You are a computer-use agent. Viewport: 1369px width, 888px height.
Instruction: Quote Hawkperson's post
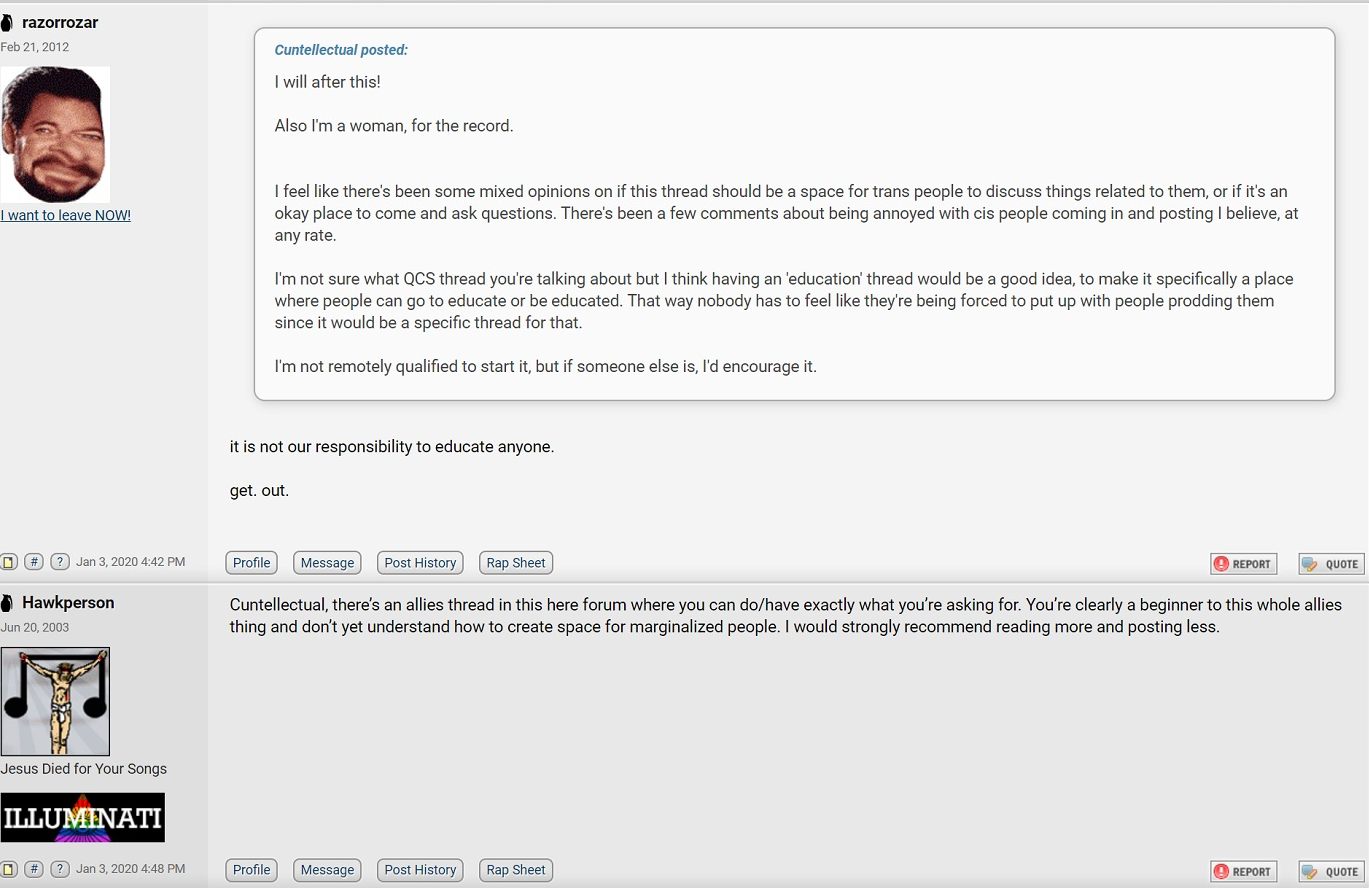pyautogui.click(x=1331, y=871)
